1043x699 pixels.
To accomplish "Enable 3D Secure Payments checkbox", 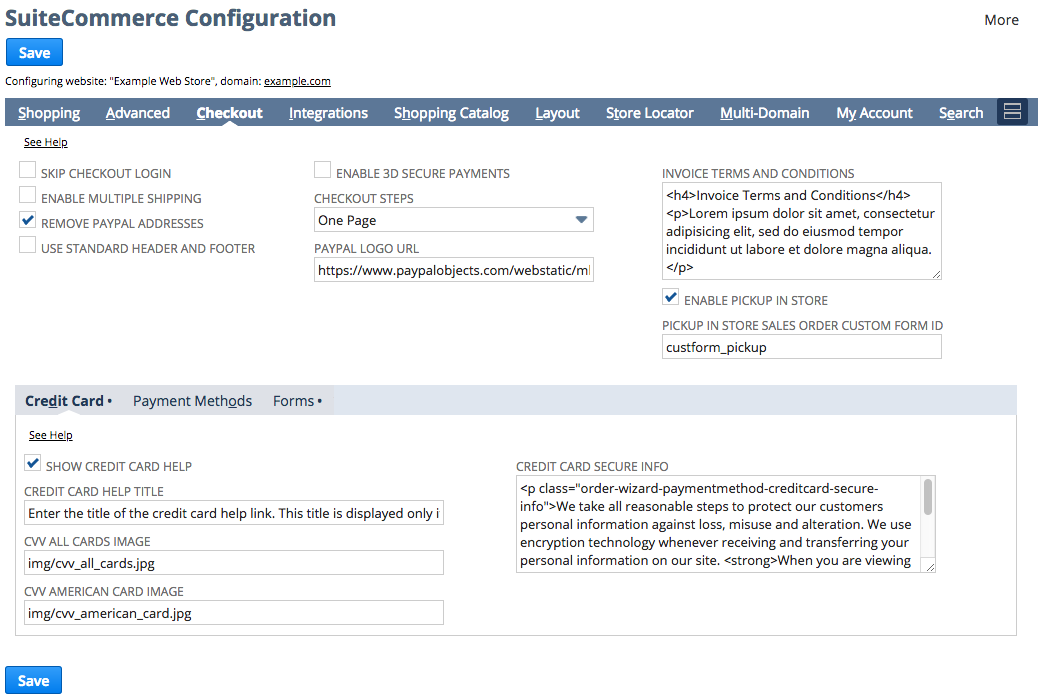I will tap(323, 170).
